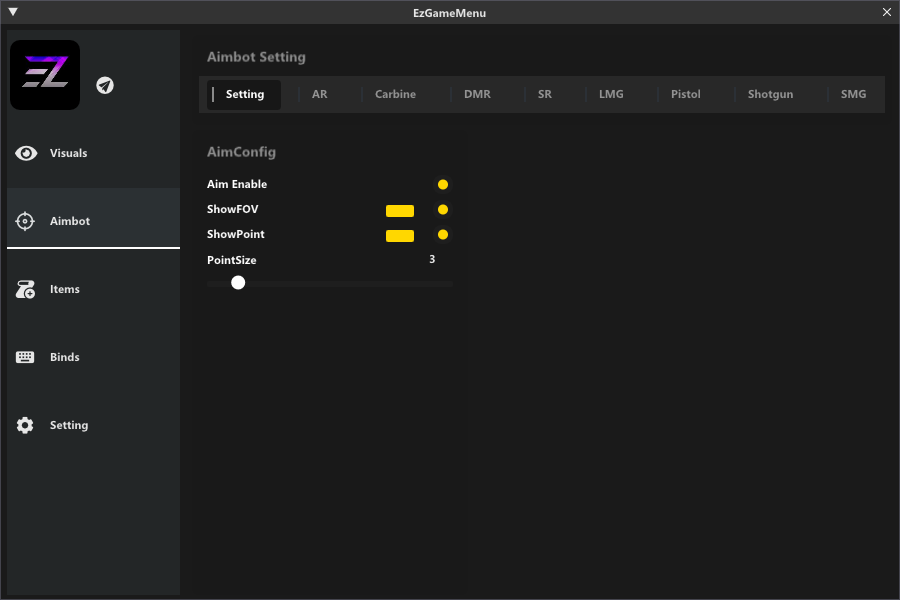This screenshot has height=600, width=900.
Task: Open the SR tab
Action: 545,94
